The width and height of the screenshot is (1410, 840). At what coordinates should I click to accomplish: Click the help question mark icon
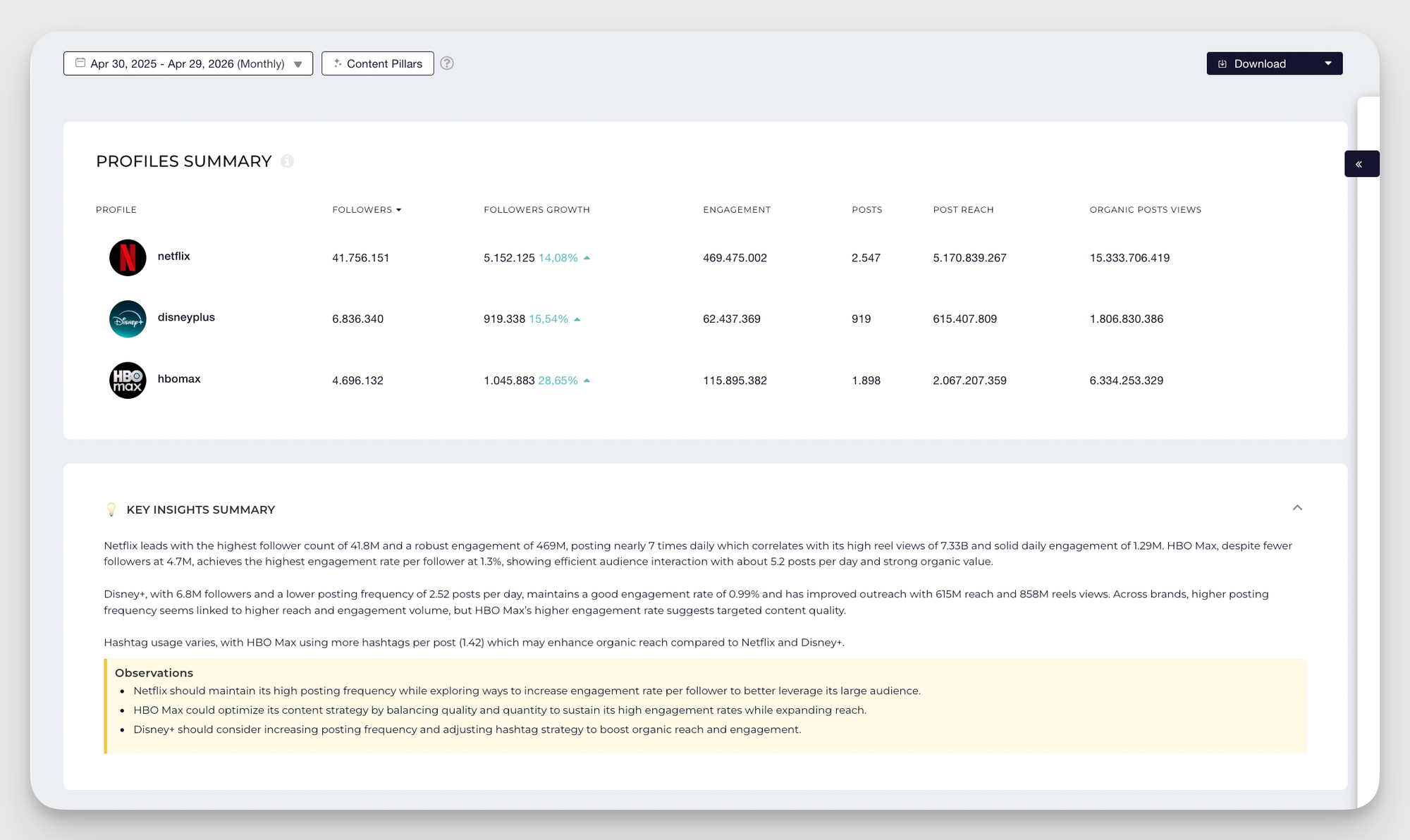(x=447, y=63)
